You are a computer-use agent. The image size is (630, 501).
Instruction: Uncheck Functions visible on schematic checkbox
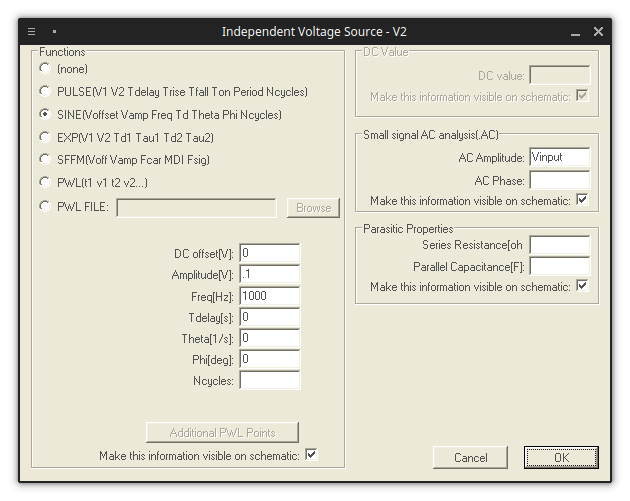(x=311, y=455)
